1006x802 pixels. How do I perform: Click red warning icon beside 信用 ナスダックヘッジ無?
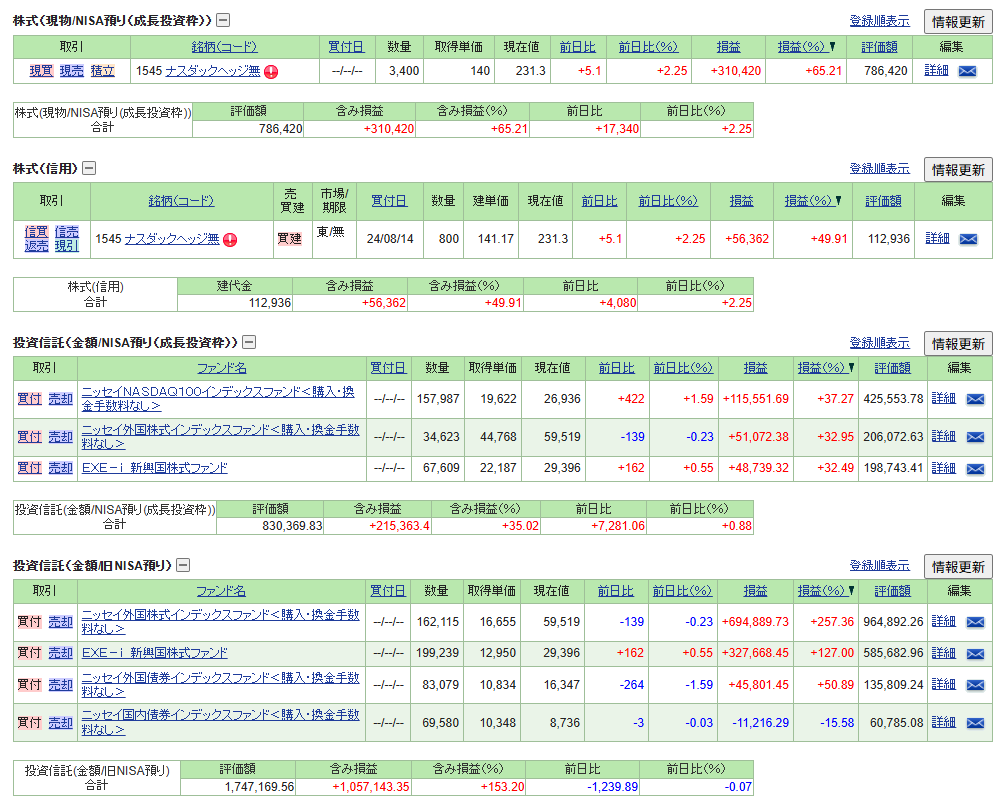point(230,240)
